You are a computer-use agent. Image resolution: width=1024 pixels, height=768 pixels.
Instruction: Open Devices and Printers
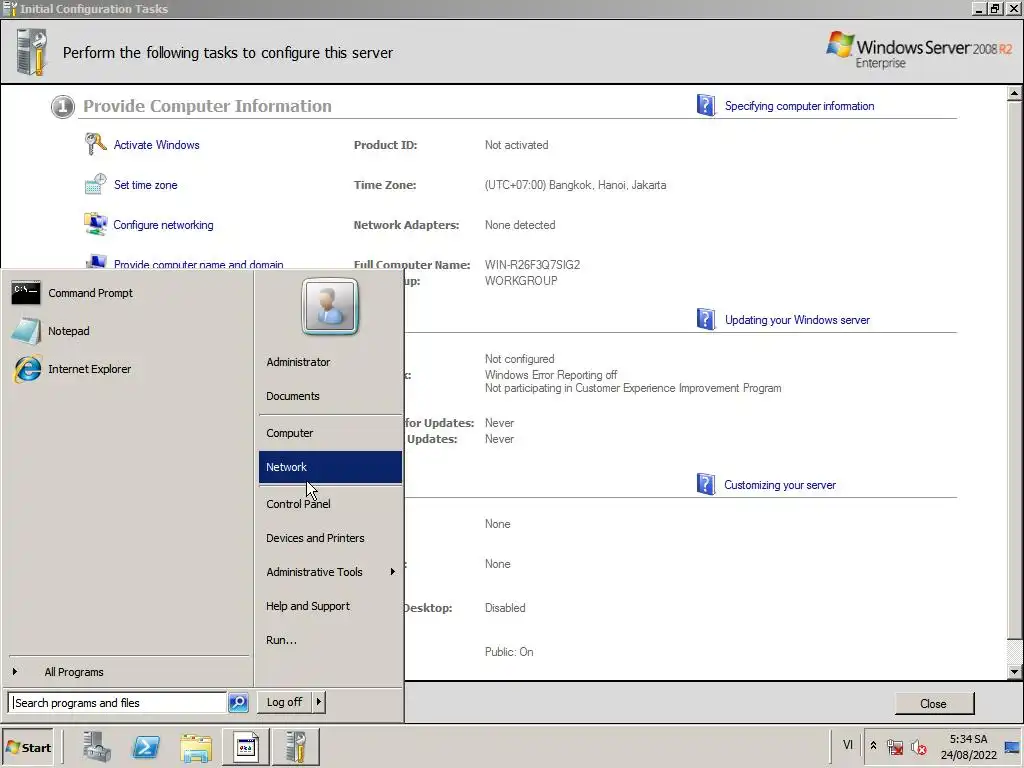pos(330,538)
